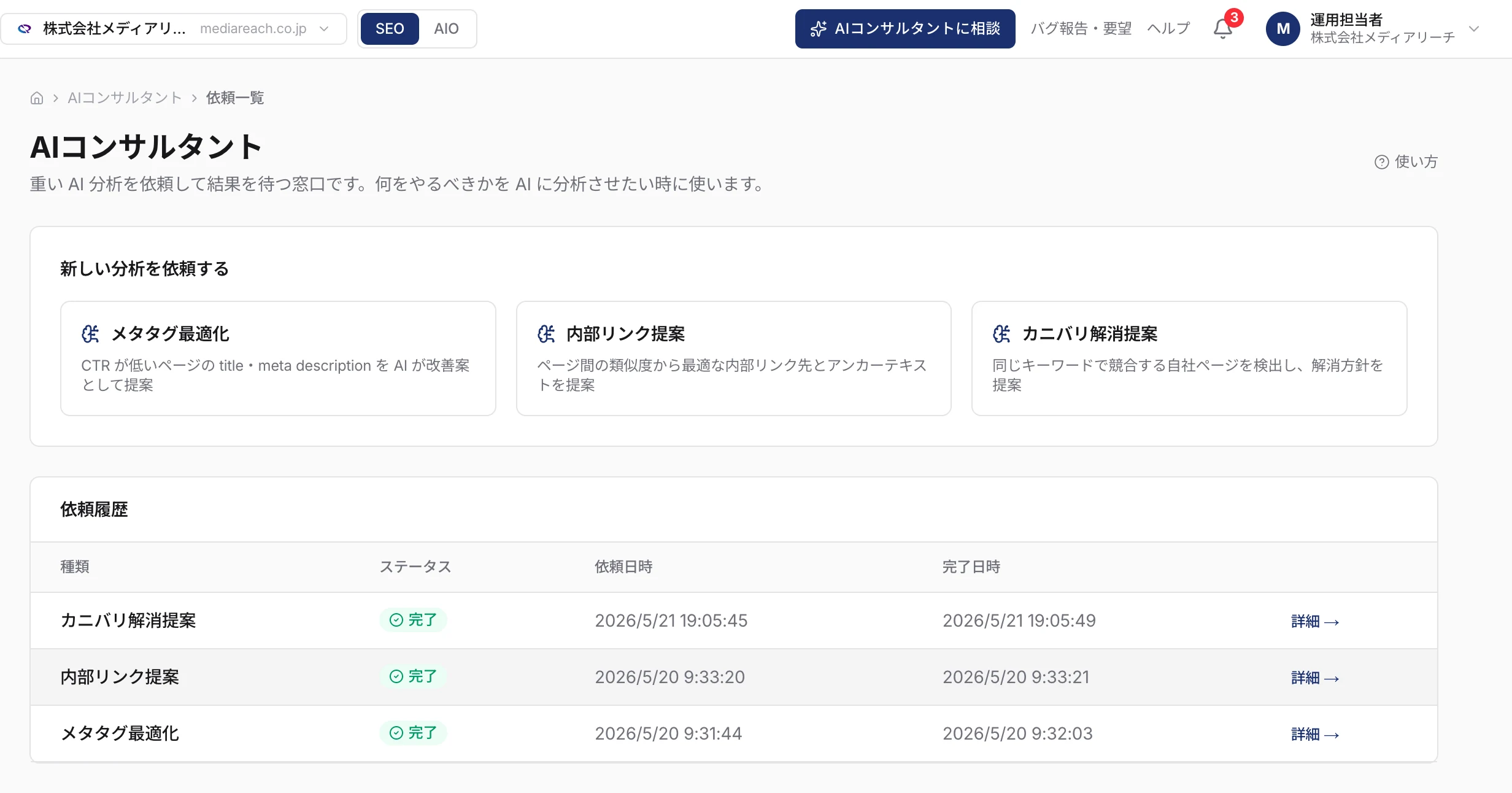The width and height of the screenshot is (1512, 793).
Task: Click 内部リンク提案 in history table
Action: point(120,677)
